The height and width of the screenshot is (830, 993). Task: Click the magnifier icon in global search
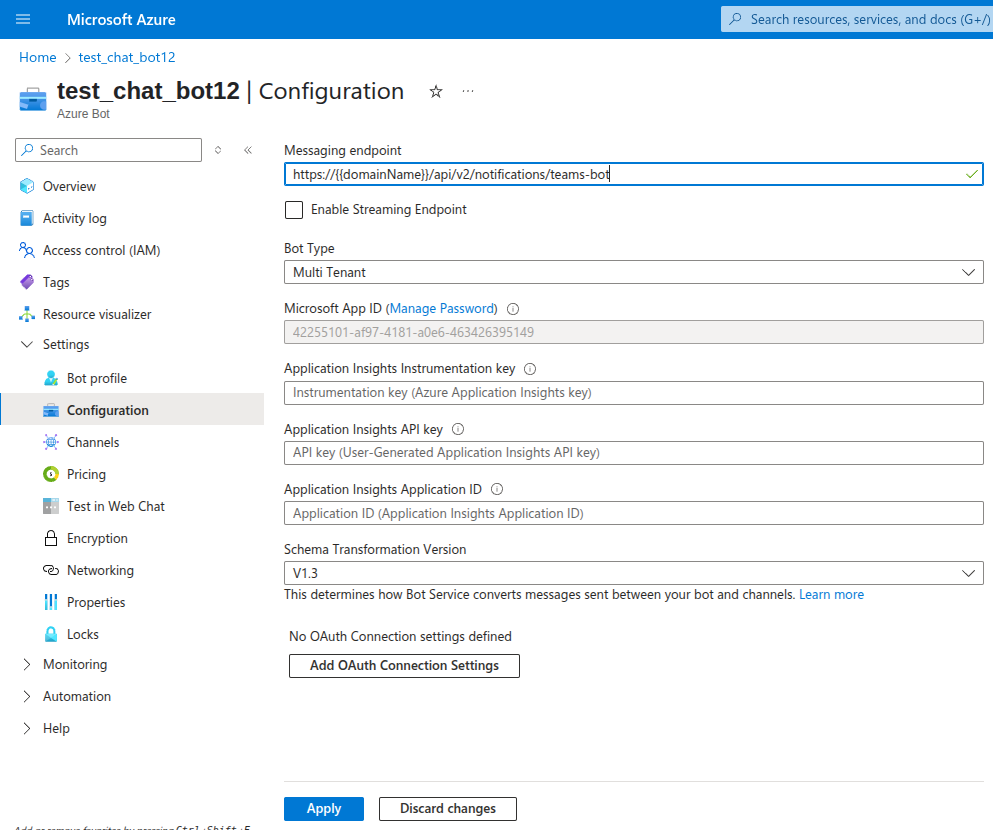(x=735, y=19)
